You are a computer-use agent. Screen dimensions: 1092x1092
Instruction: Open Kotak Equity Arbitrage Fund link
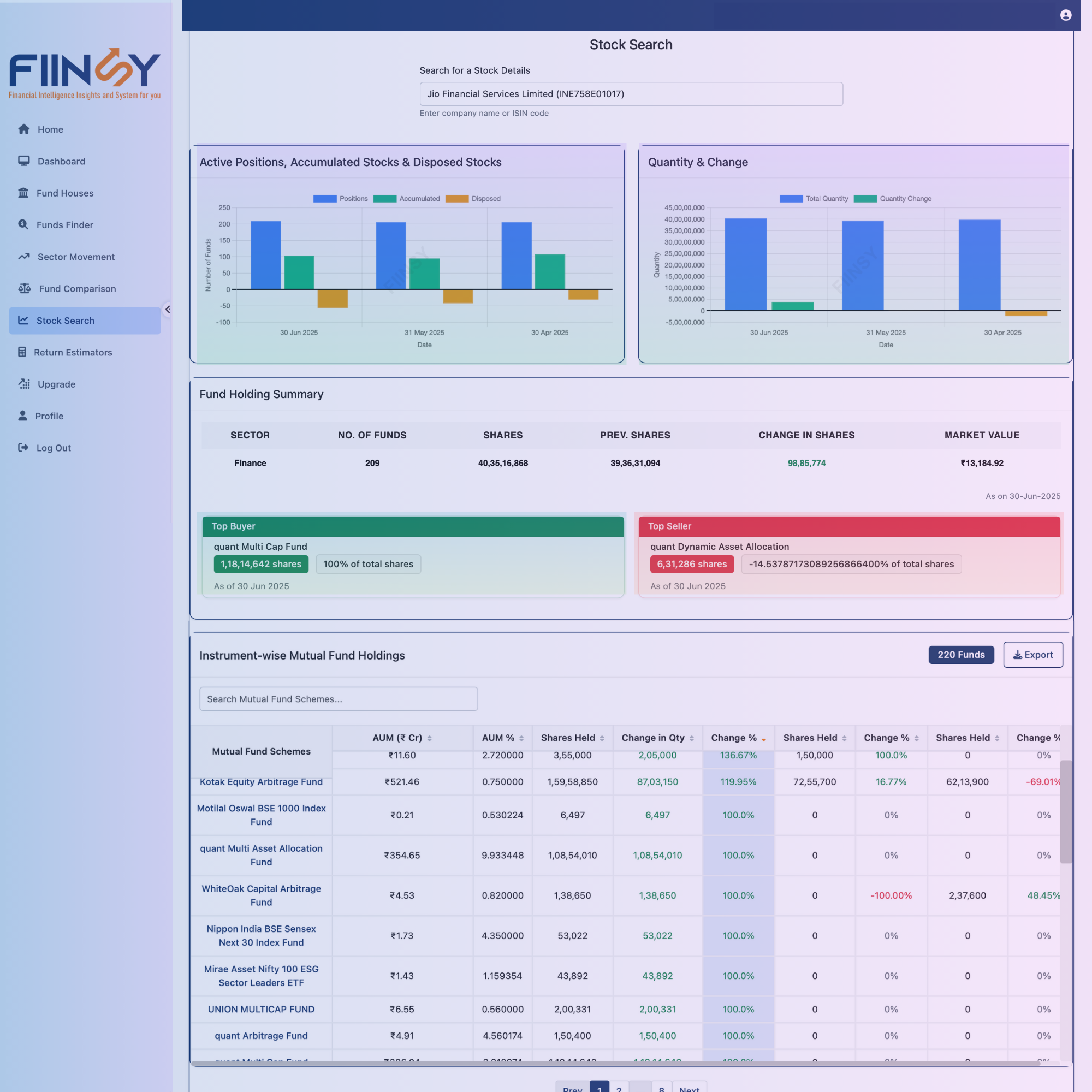coord(261,782)
